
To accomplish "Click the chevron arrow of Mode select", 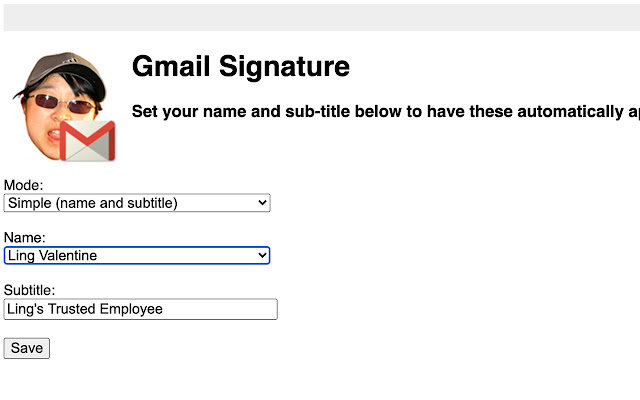I will tap(262, 203).
